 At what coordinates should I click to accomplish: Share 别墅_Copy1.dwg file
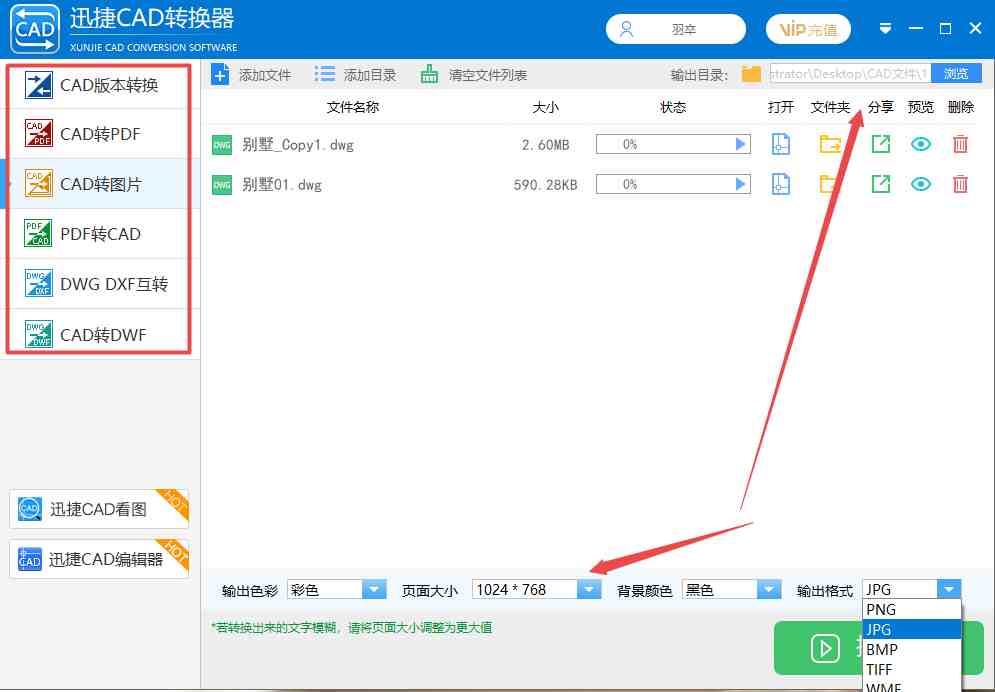[881, 145]
